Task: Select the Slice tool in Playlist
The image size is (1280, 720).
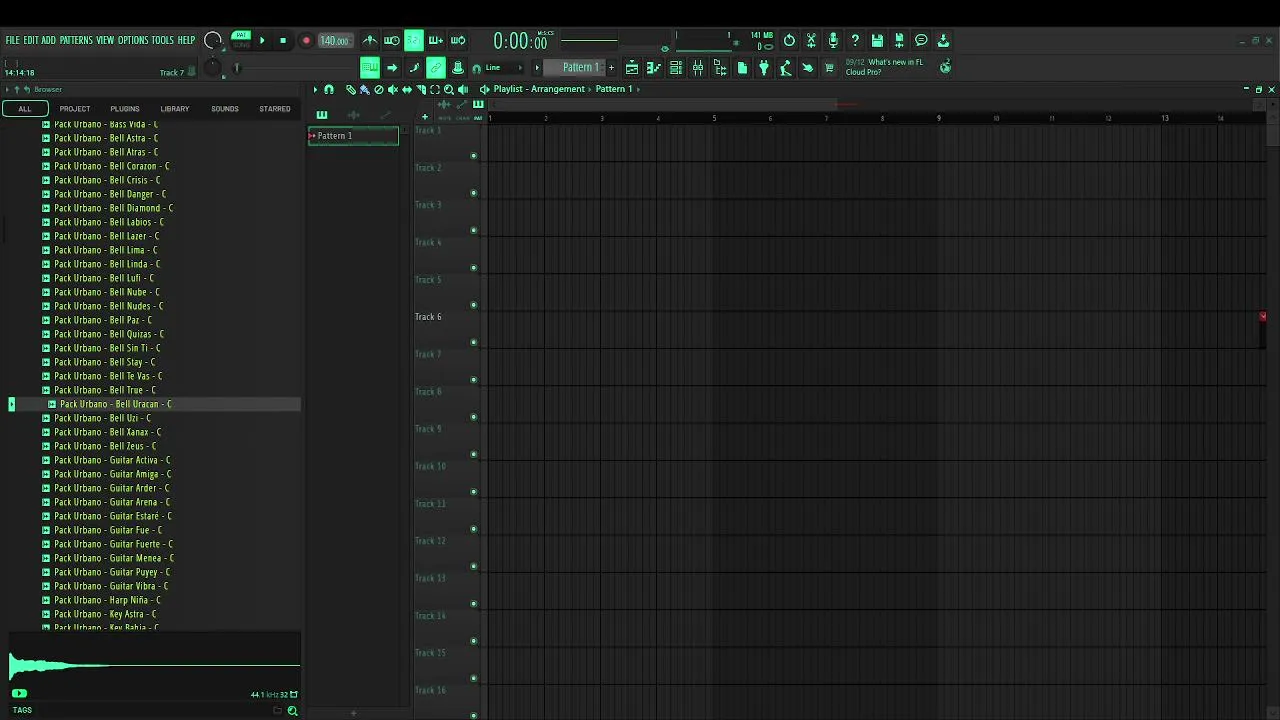Action: coord(420,89)
